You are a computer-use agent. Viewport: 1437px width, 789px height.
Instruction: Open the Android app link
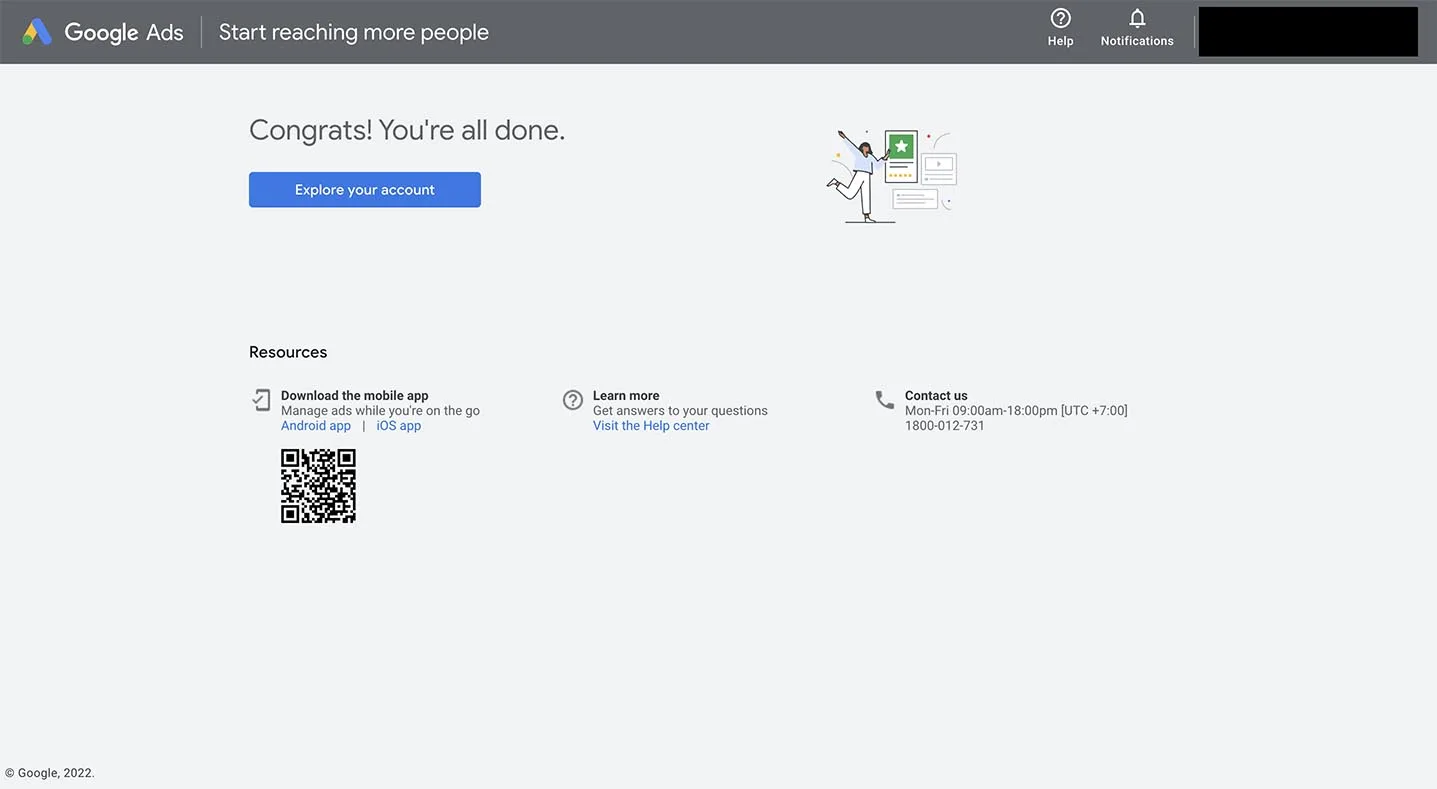pyautogui.click(x=315, y=425)
